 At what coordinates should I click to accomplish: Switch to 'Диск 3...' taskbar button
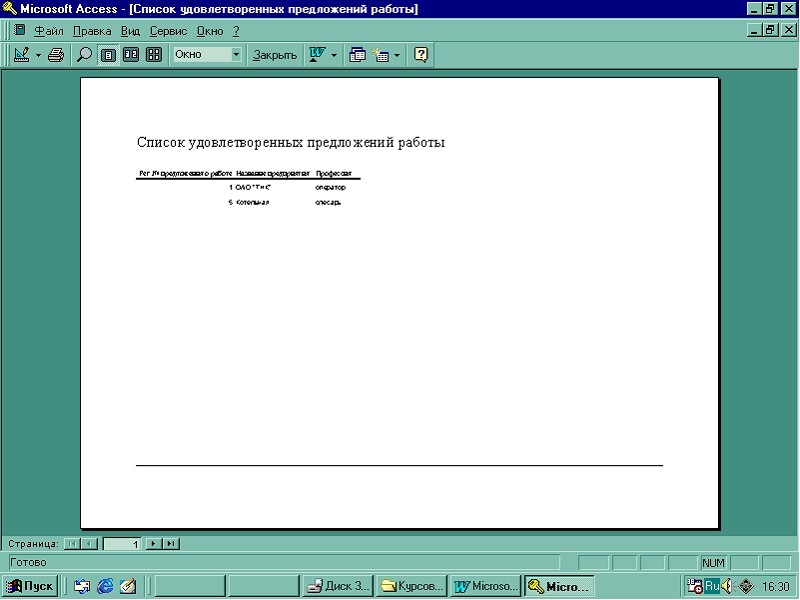[x=338, y=586]
